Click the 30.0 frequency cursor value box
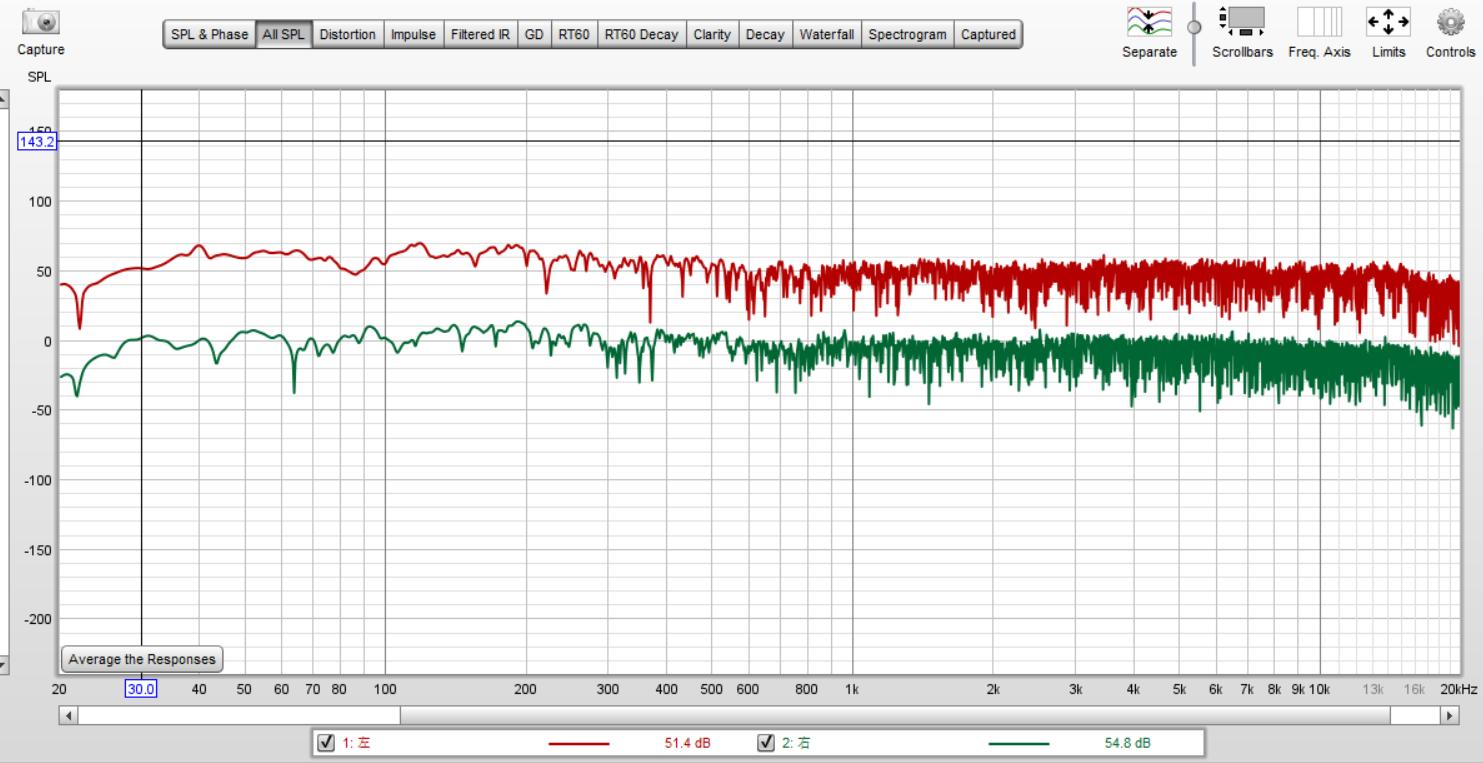 click(x=141, y=688)
